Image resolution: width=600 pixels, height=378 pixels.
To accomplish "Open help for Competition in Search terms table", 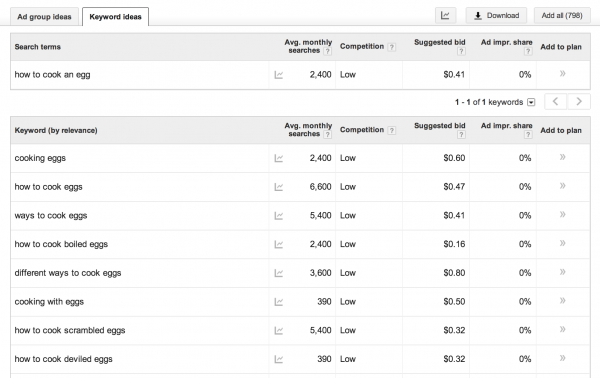I will 391,47.
